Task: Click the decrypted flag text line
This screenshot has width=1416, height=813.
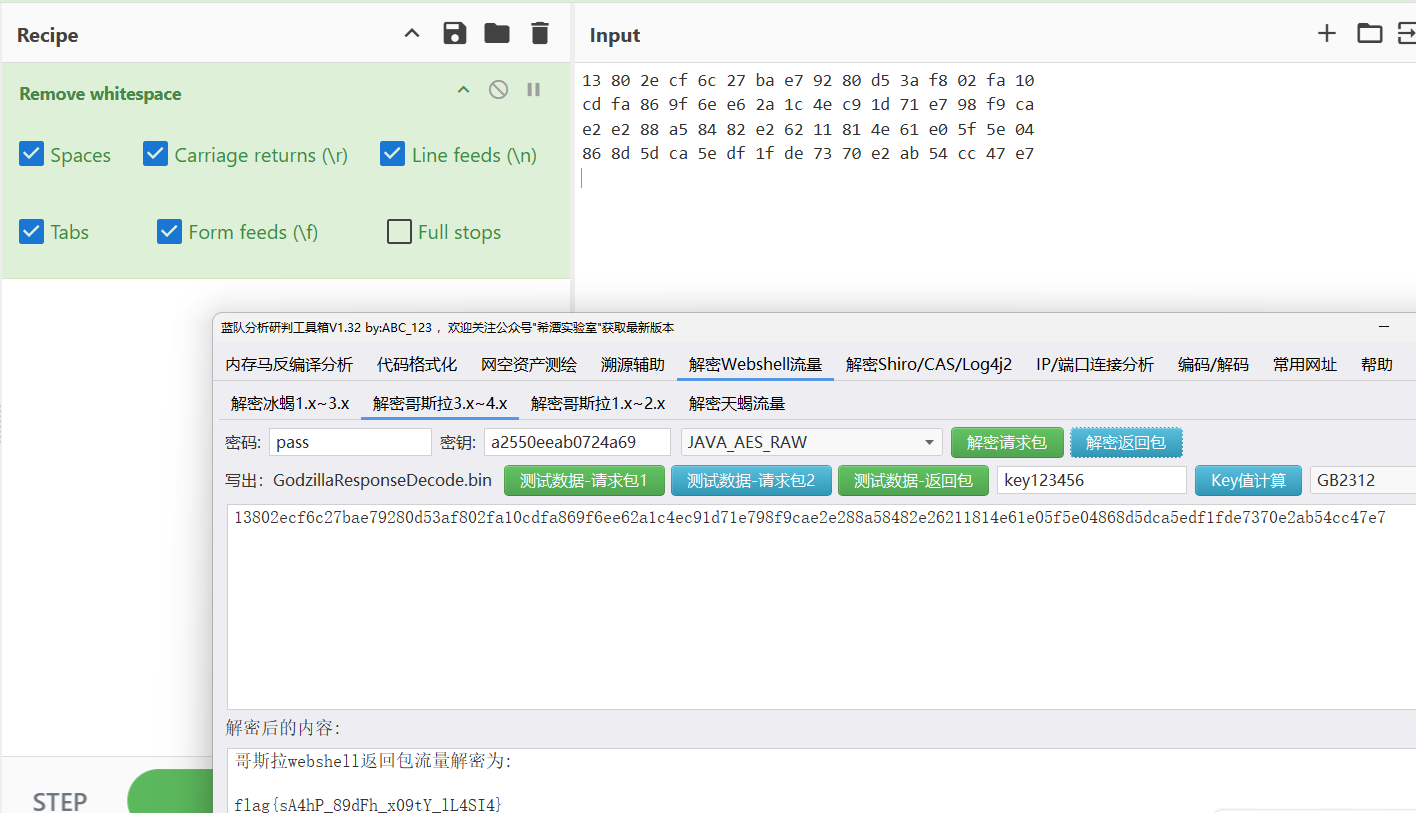Action: pyautogui.click(x=368, y=803)
